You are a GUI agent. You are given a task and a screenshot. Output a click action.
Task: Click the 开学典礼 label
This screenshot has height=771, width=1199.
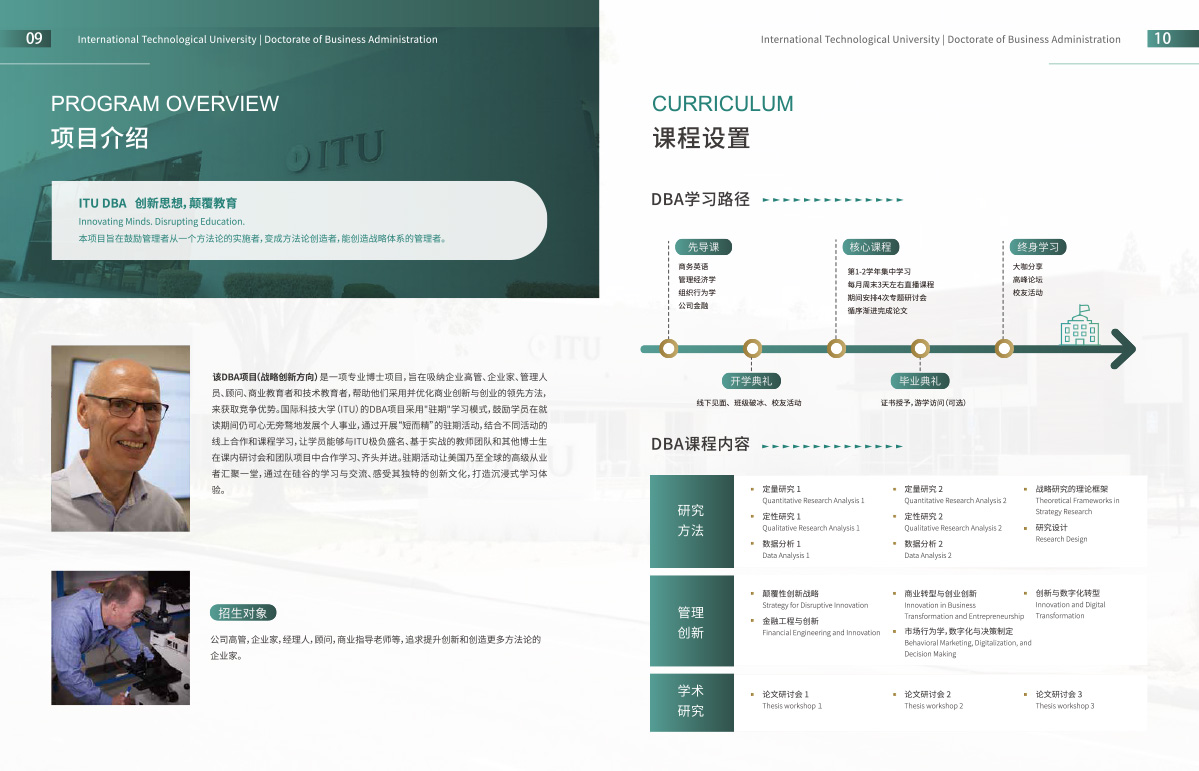click(752, 381)
